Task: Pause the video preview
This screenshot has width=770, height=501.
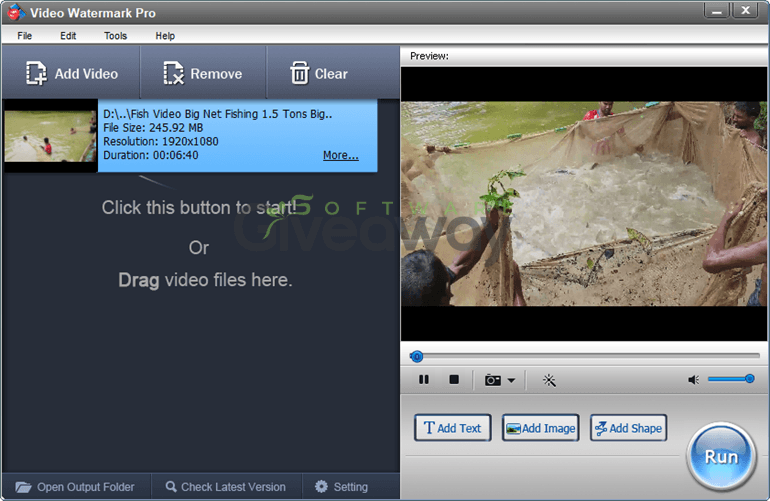Action: pyautogui.click(x=423, y=379)
